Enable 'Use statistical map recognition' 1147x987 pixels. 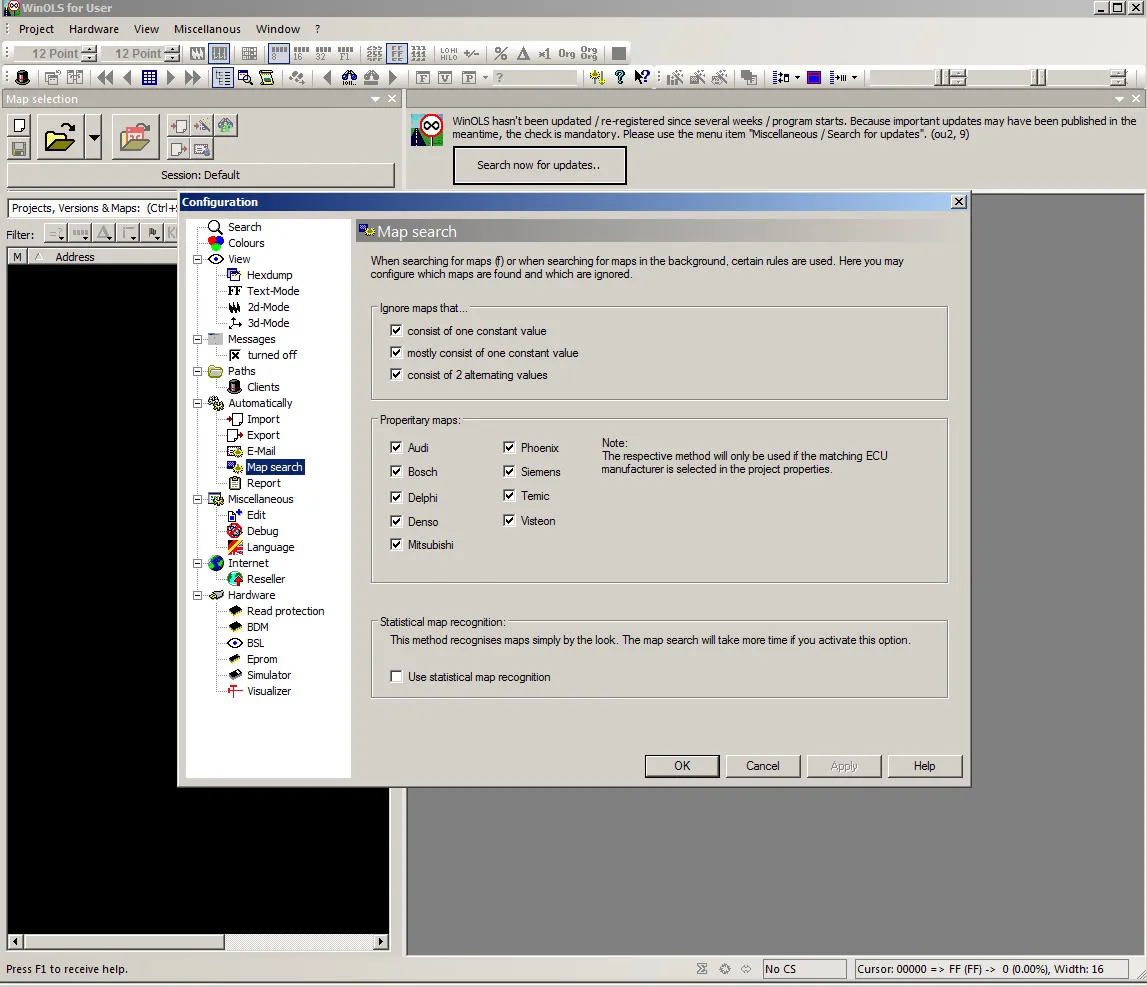[x=396, y=677]
